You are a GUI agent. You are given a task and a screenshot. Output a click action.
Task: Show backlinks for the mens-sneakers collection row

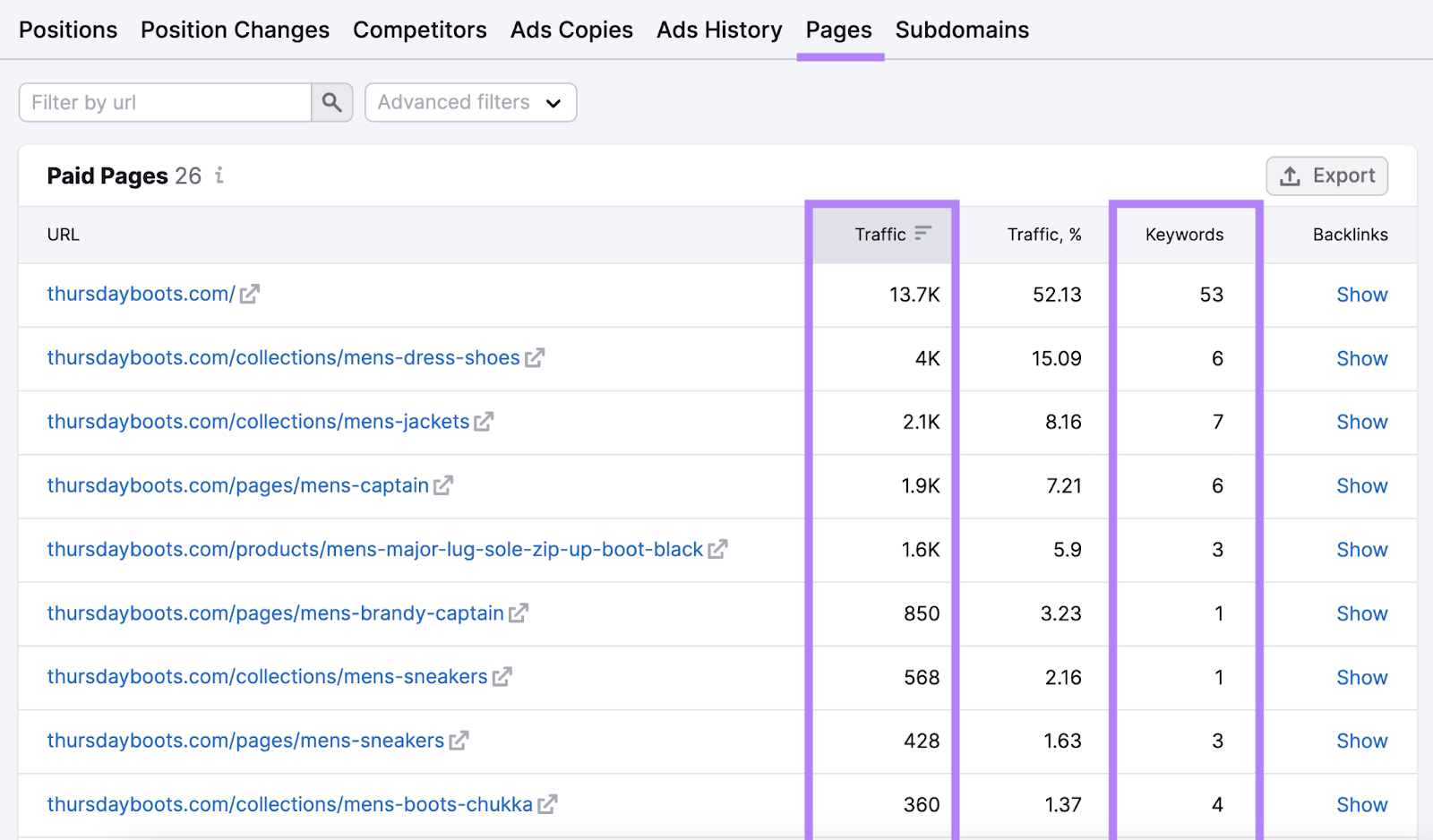(x=1361, y=677)
